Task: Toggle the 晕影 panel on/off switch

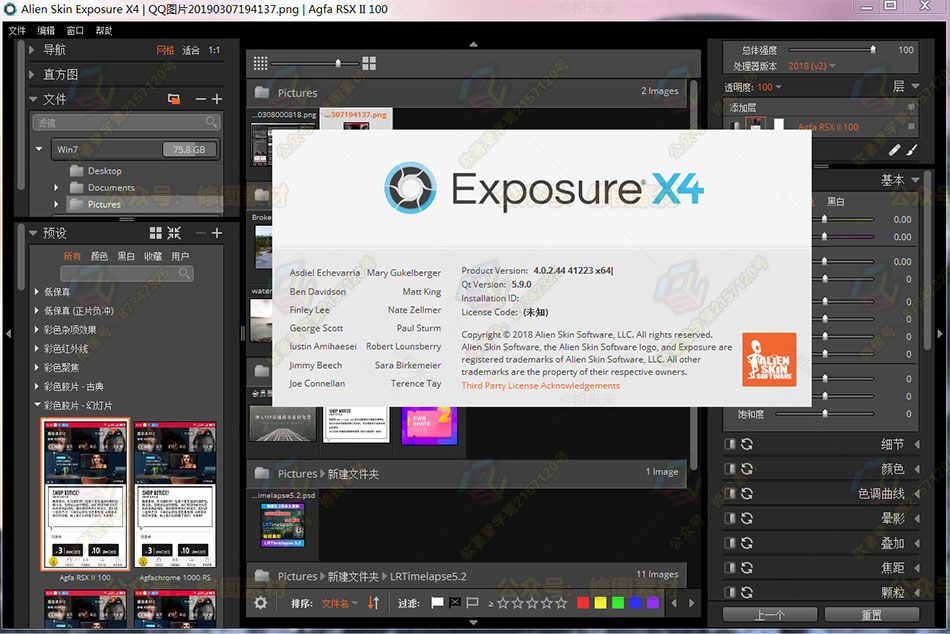Action: pyautogui.click(x=730, y=519)
